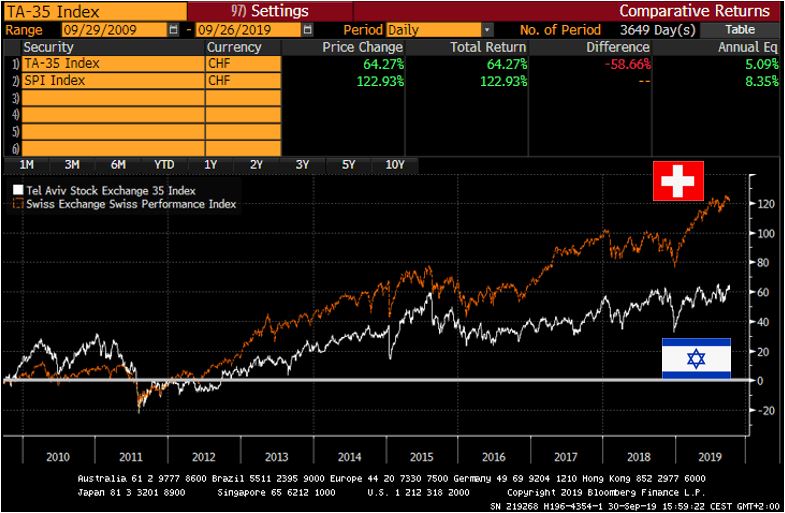Image resolution: width=785 pixels, height=513 pixels.
Task: Select the 3Y range tab
Action: coord(302,165)
